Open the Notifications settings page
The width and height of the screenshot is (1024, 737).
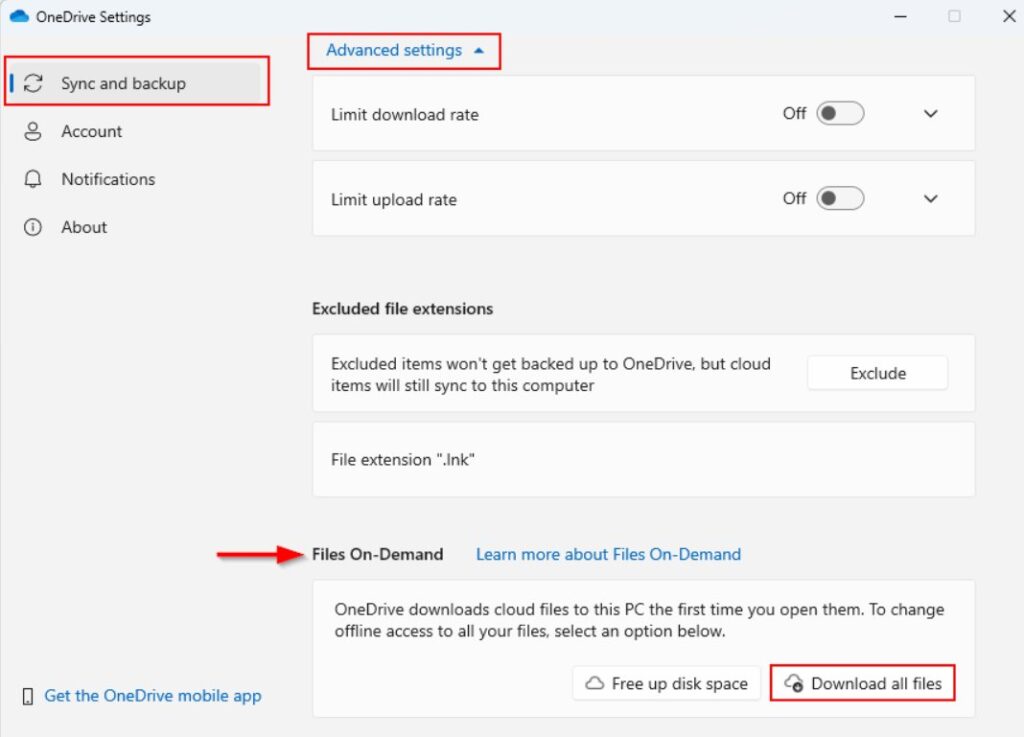tap(108, 179)
